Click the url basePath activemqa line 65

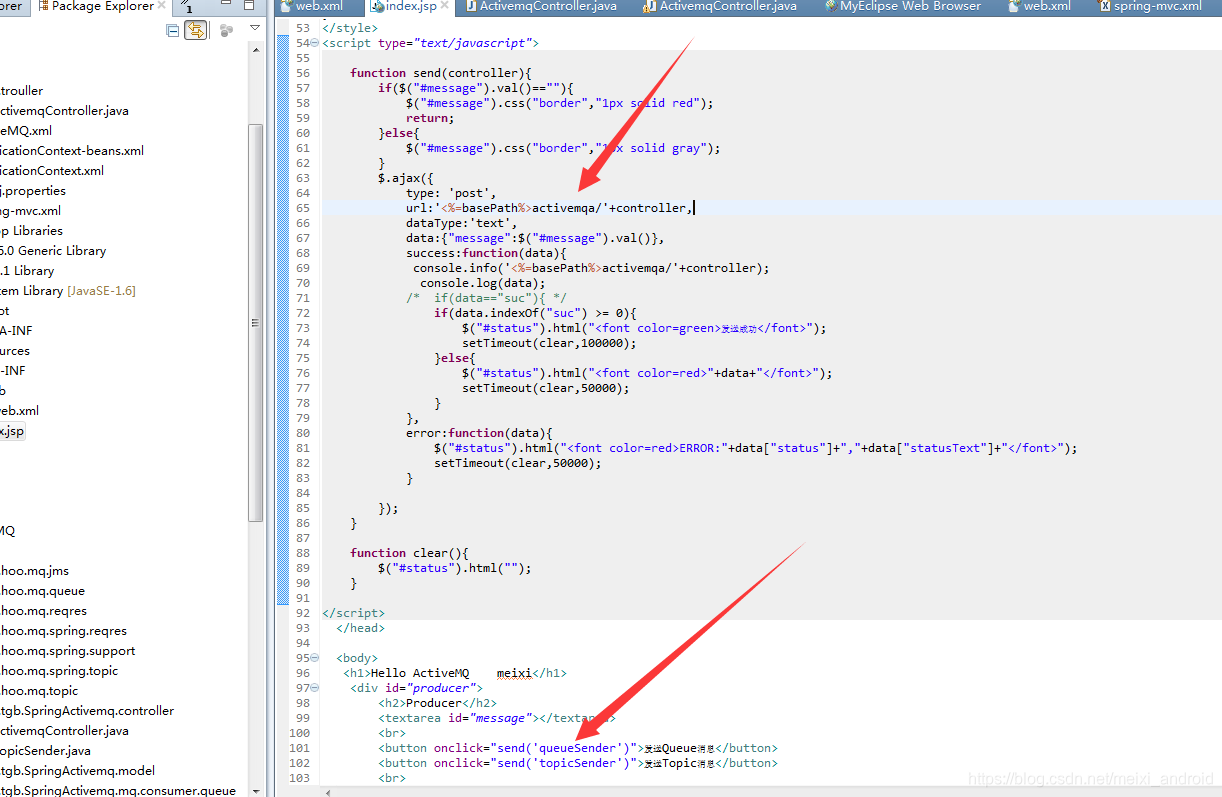tap(548, 208)
